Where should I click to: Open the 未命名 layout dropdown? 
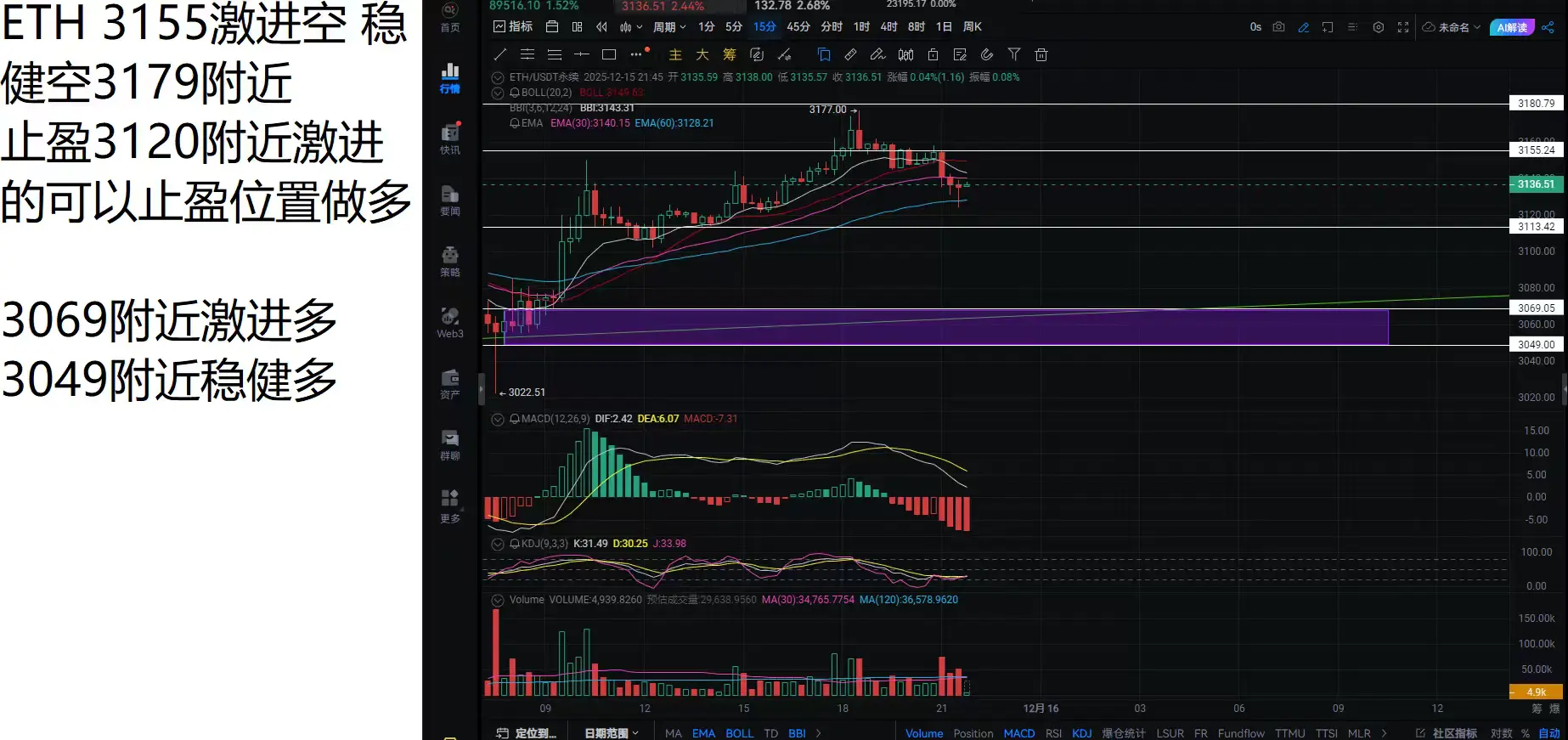[x=1452, y=27]
